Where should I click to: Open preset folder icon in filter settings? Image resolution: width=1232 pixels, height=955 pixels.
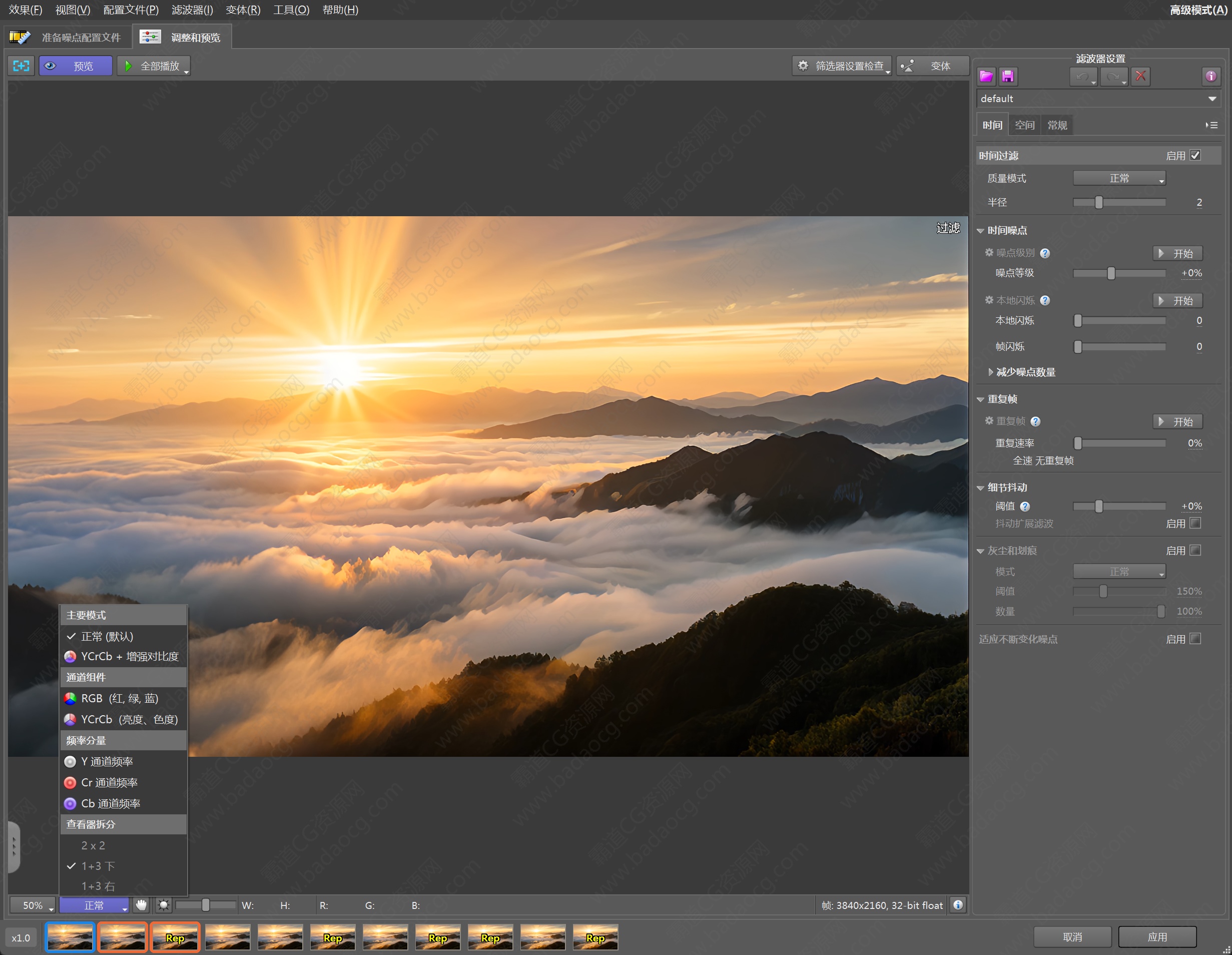pos(986,76)
